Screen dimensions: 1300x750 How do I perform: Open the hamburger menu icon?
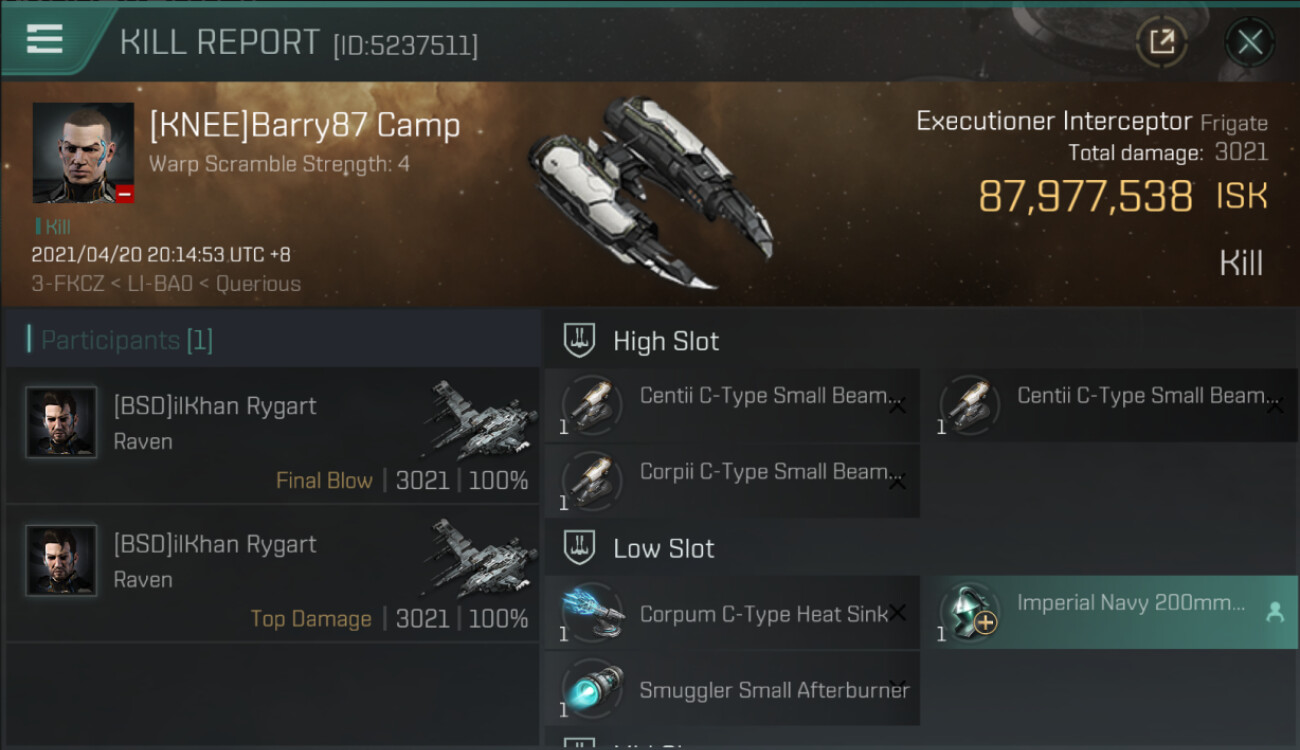tap(45, 40)
